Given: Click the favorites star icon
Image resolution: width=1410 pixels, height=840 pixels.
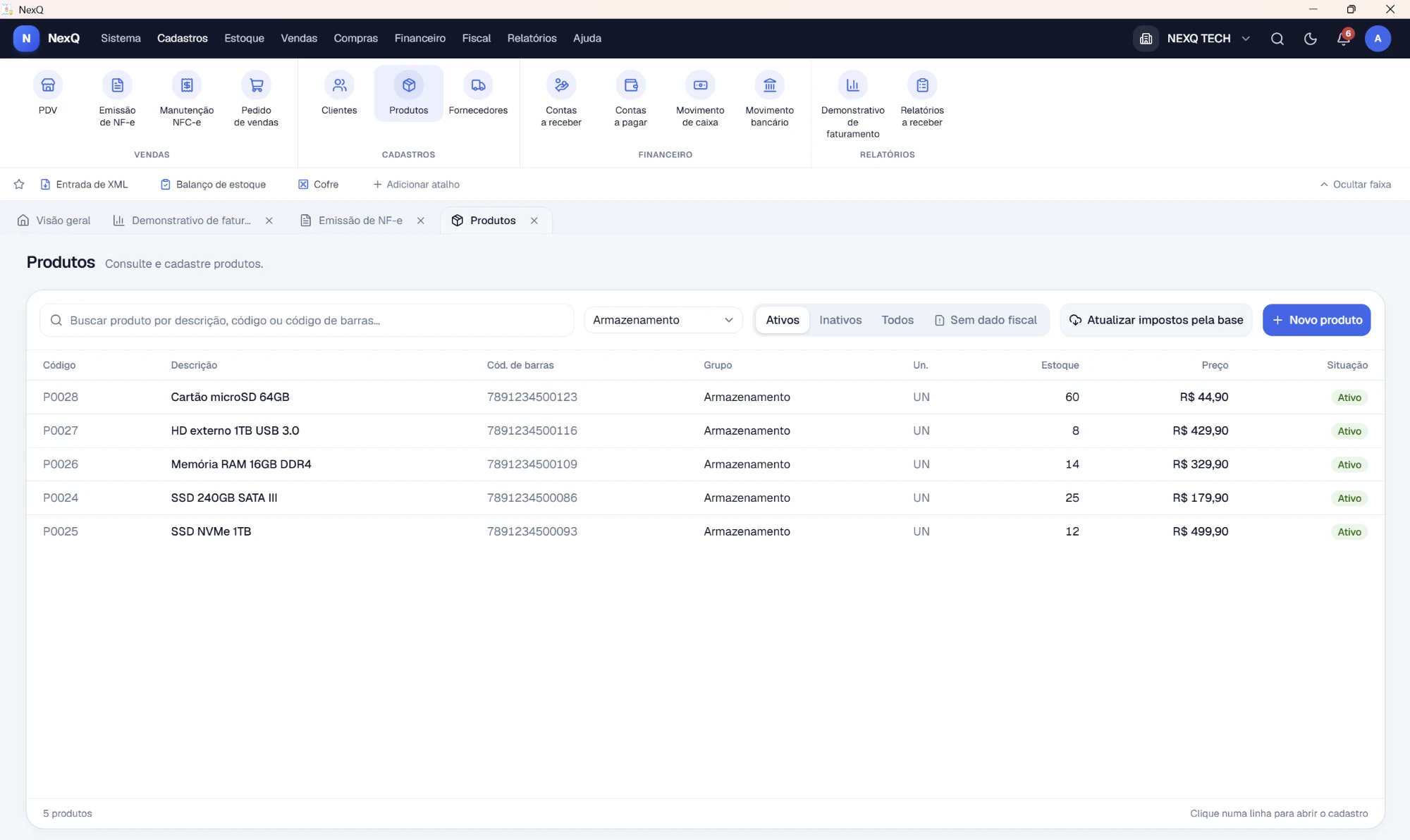Looking at the screenshot, I should pyautogui.click(x=19, y=185).
